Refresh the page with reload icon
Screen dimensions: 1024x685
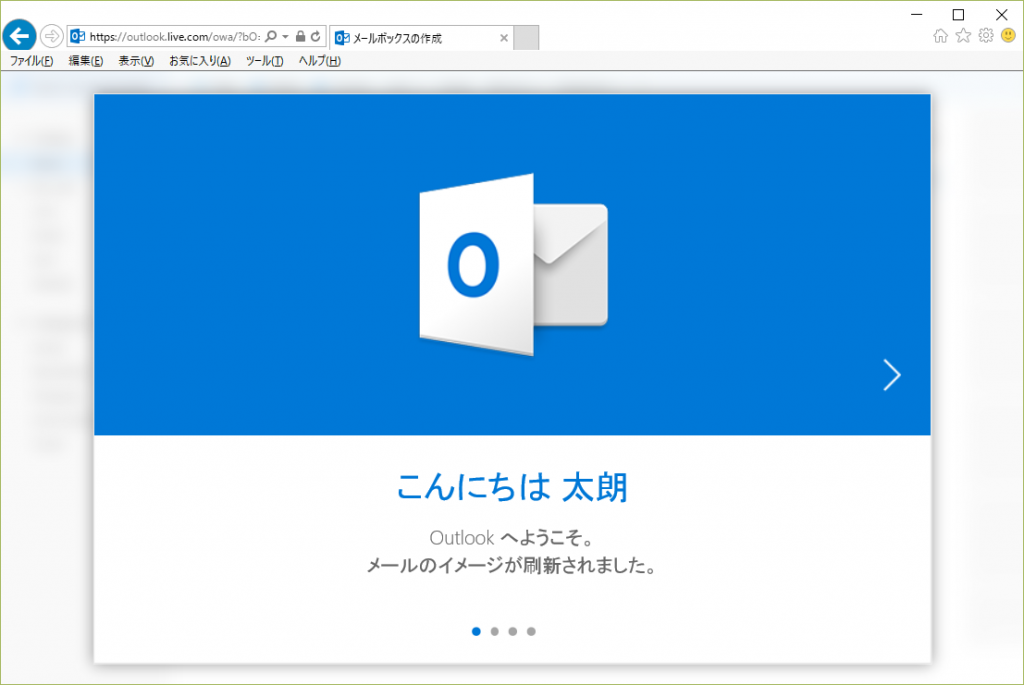pyautogui.click(x=316, y=36)
